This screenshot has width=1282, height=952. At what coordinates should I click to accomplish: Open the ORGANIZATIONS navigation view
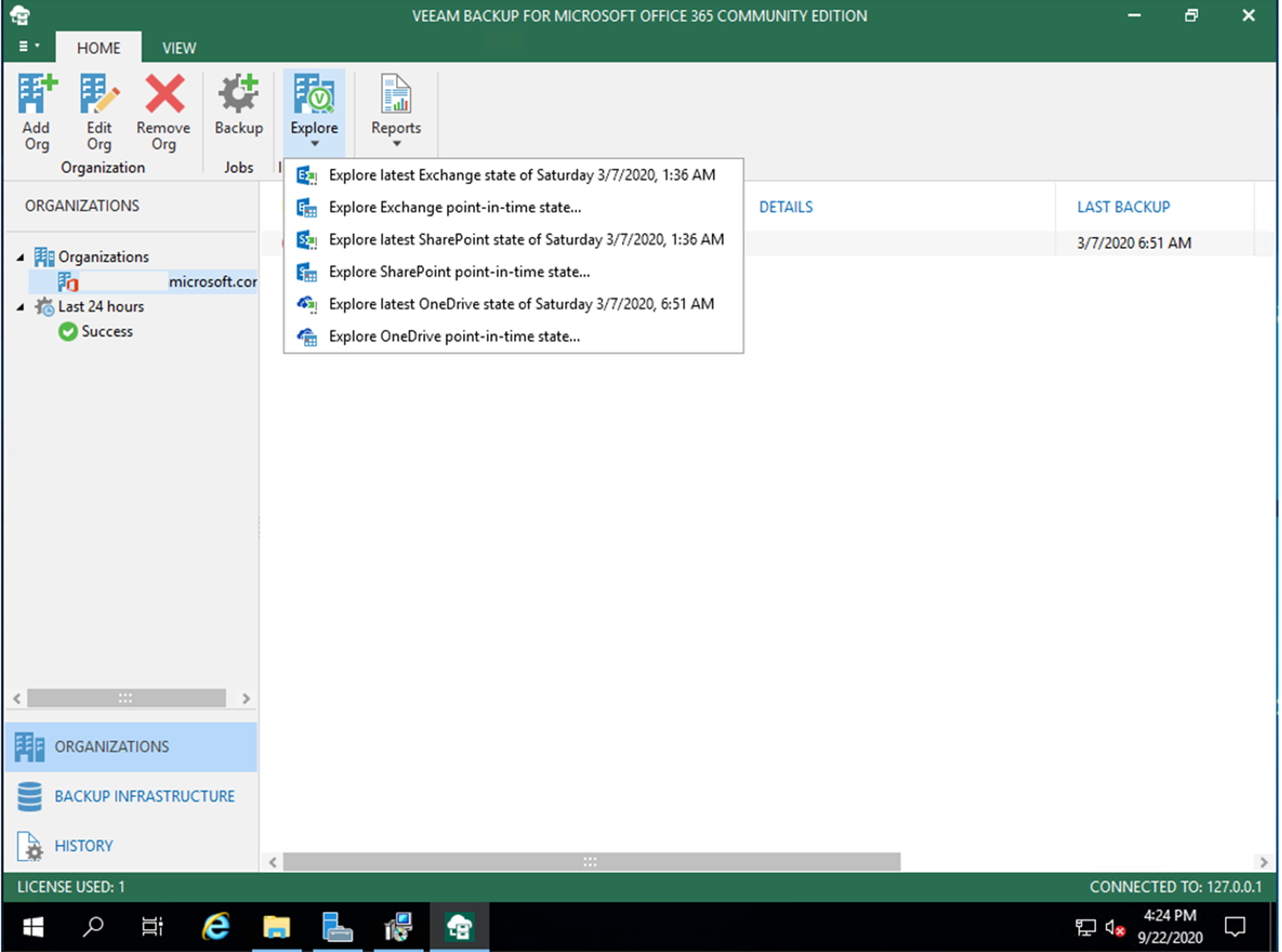[131, 746]
